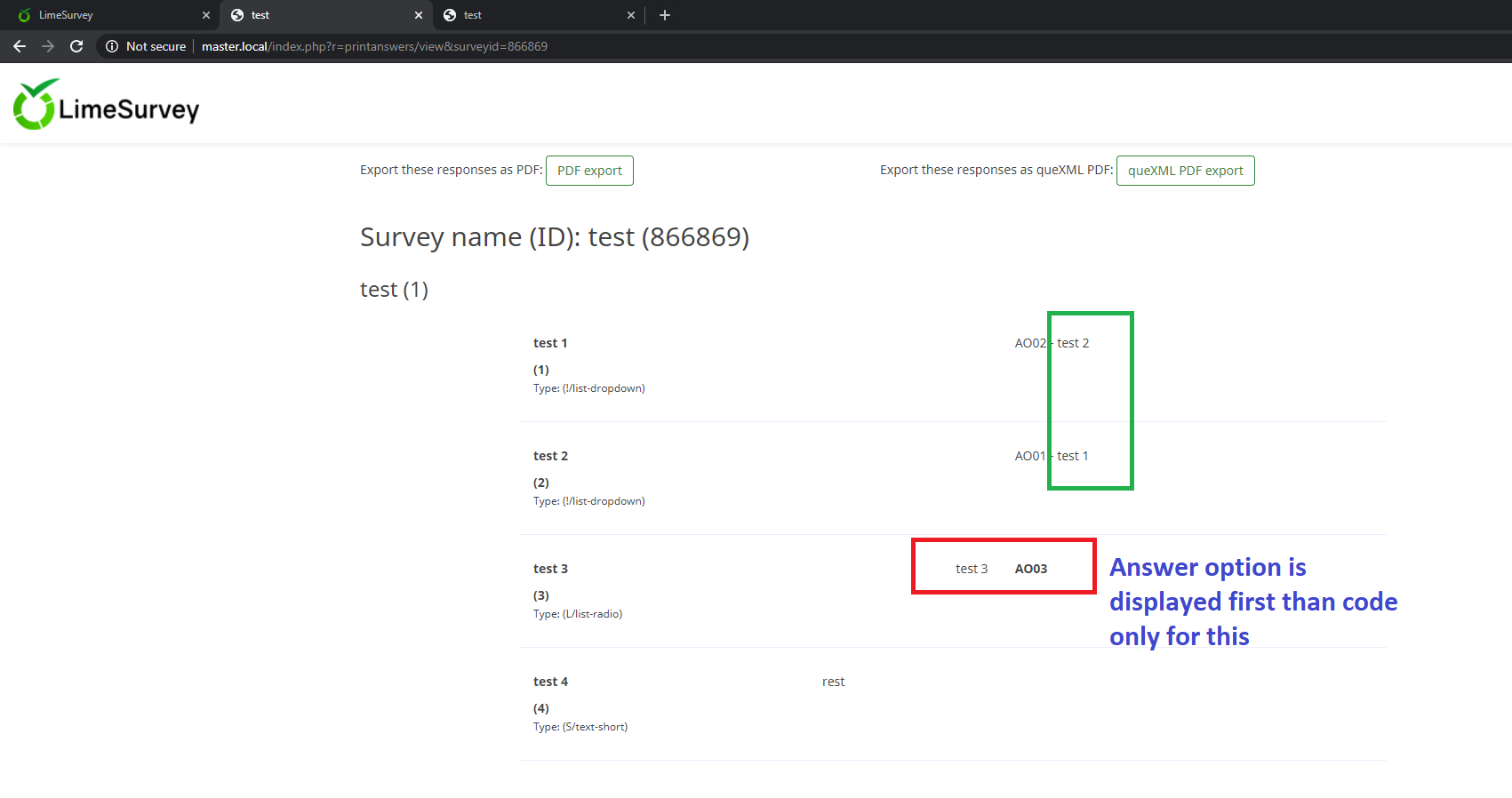Select the active test tab
Viewport: 1512px width, 798px height.
coord(320,15)
